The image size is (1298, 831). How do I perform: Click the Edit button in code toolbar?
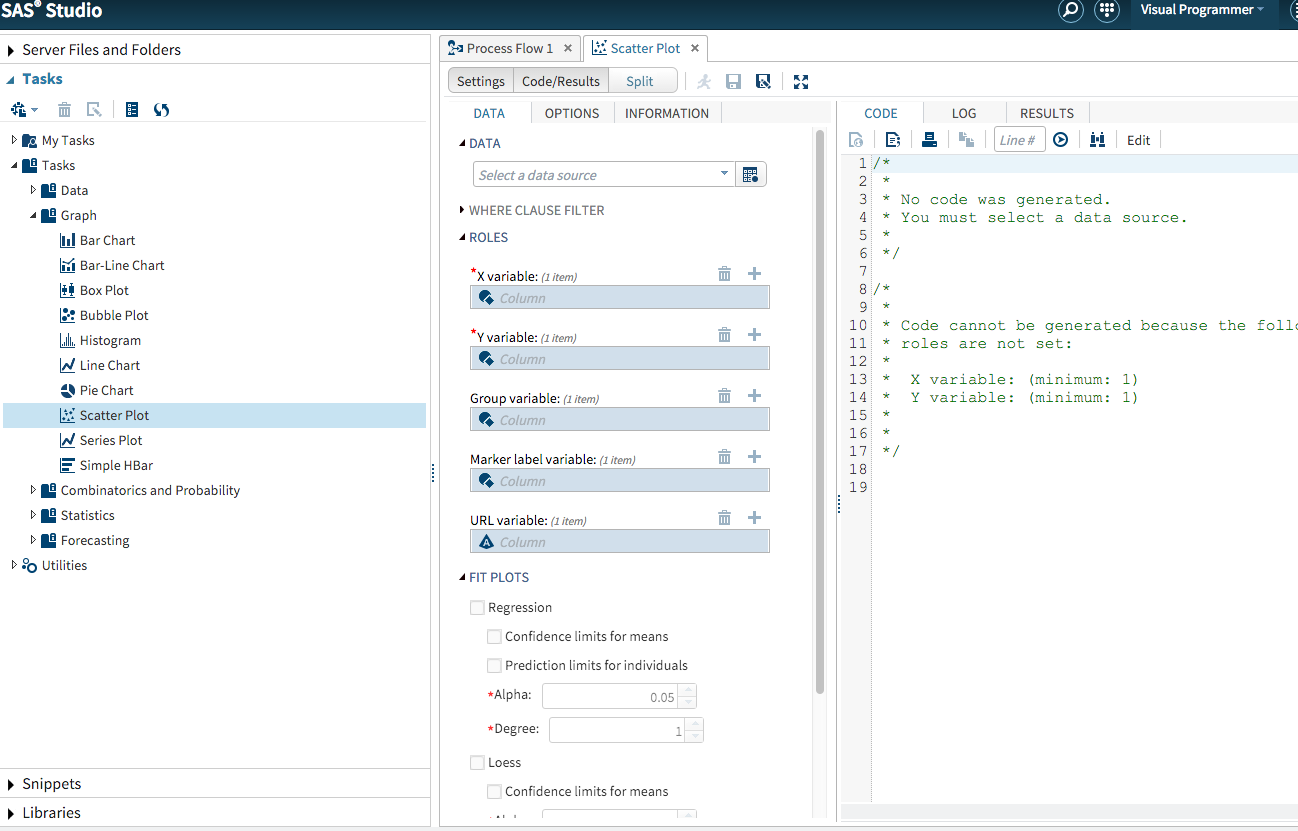coord(1138,140)
